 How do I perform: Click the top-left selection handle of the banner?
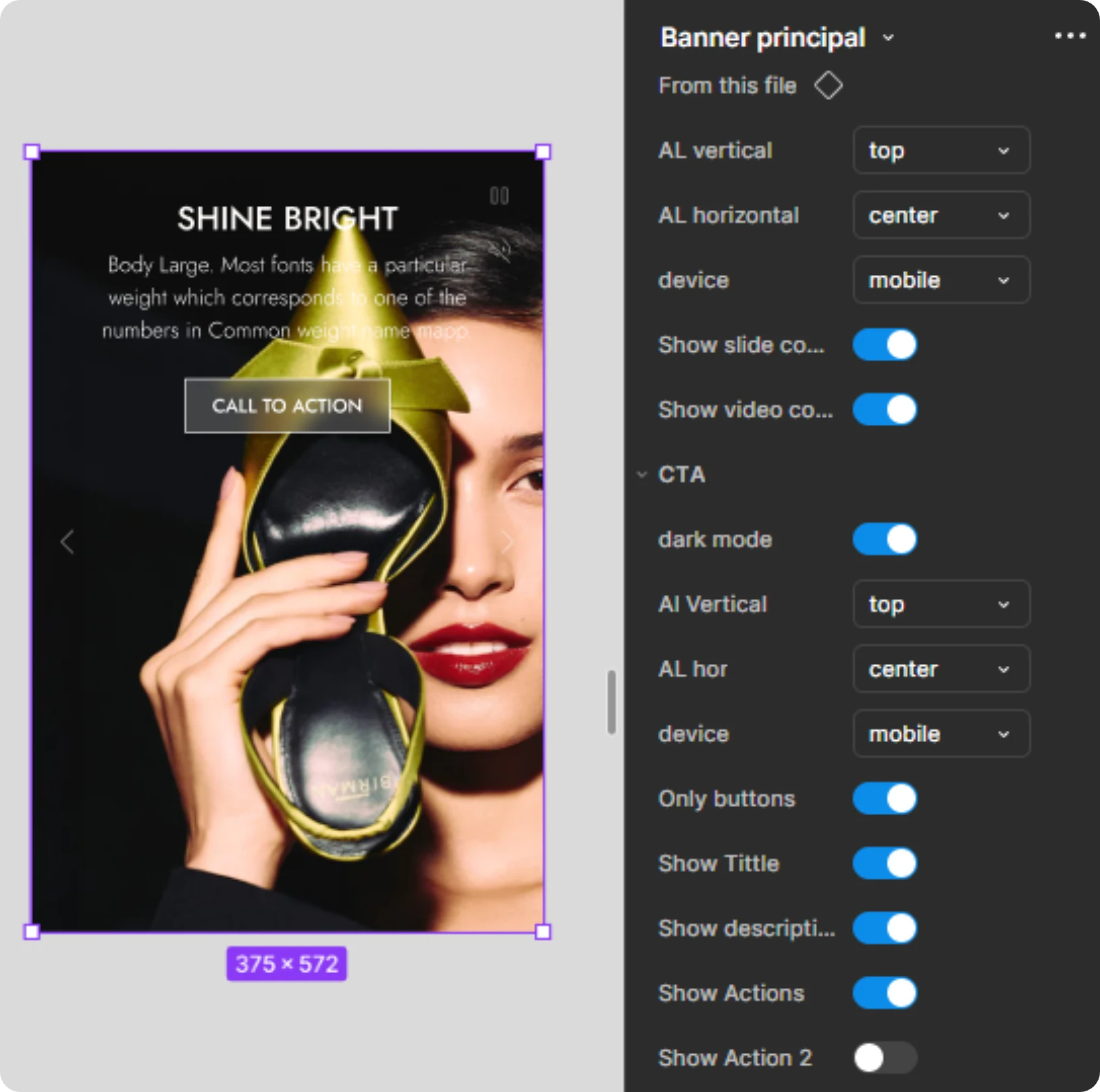coord(32,152)
